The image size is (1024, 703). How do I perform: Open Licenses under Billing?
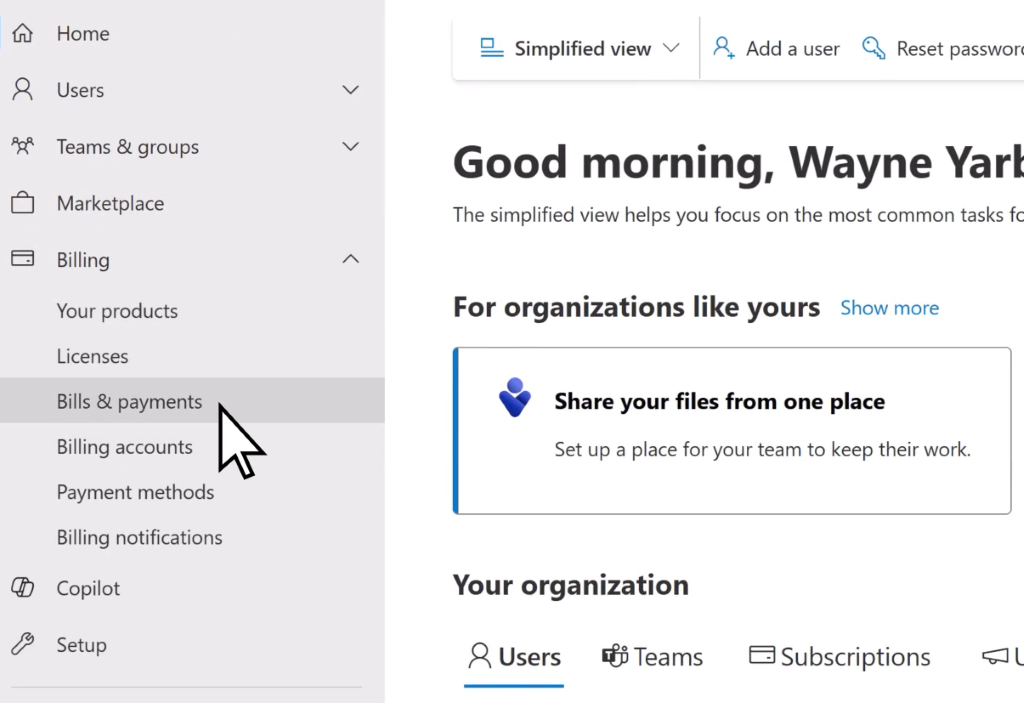(x=192, y=356)
